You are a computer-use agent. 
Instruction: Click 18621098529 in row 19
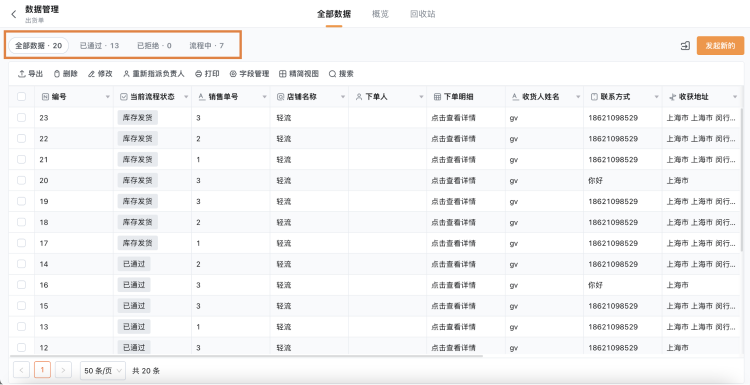(613, 201)
